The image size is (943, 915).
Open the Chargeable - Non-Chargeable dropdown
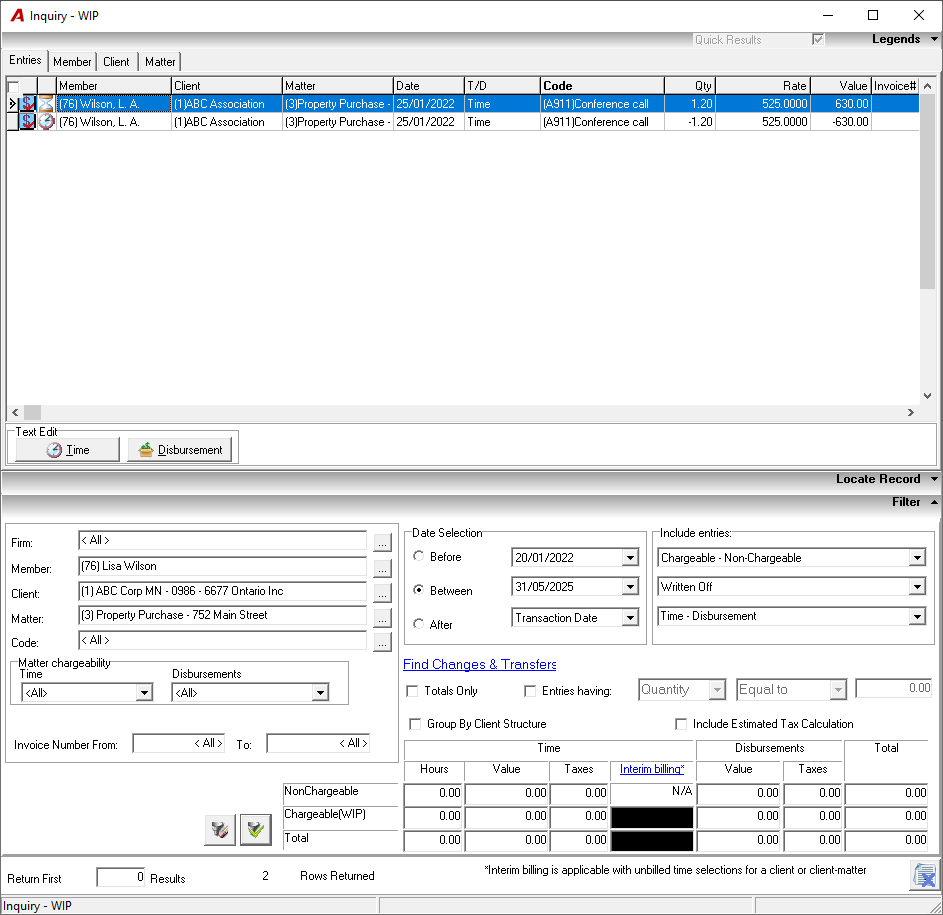click(917, 558)
